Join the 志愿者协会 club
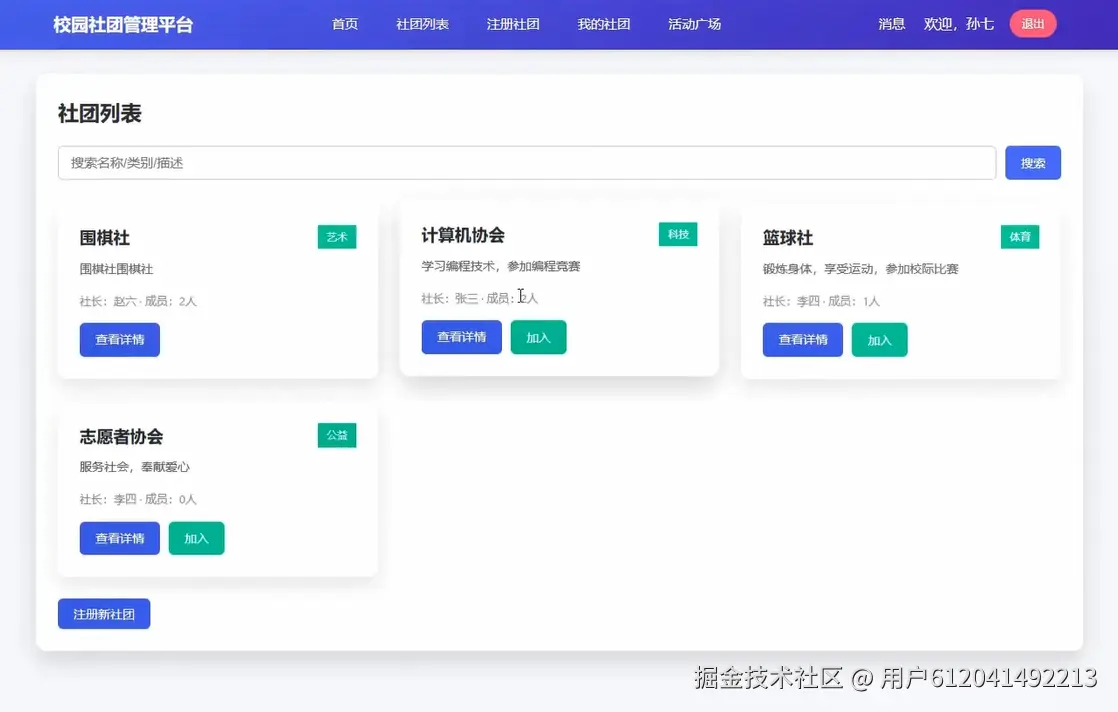 196,538
